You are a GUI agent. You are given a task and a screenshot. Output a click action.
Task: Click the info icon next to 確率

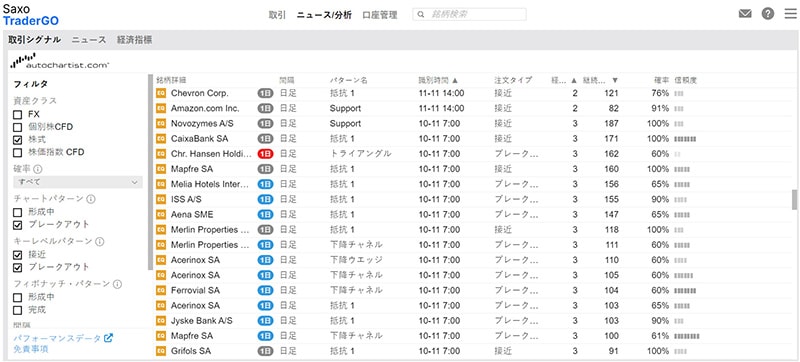click(37, 169)
